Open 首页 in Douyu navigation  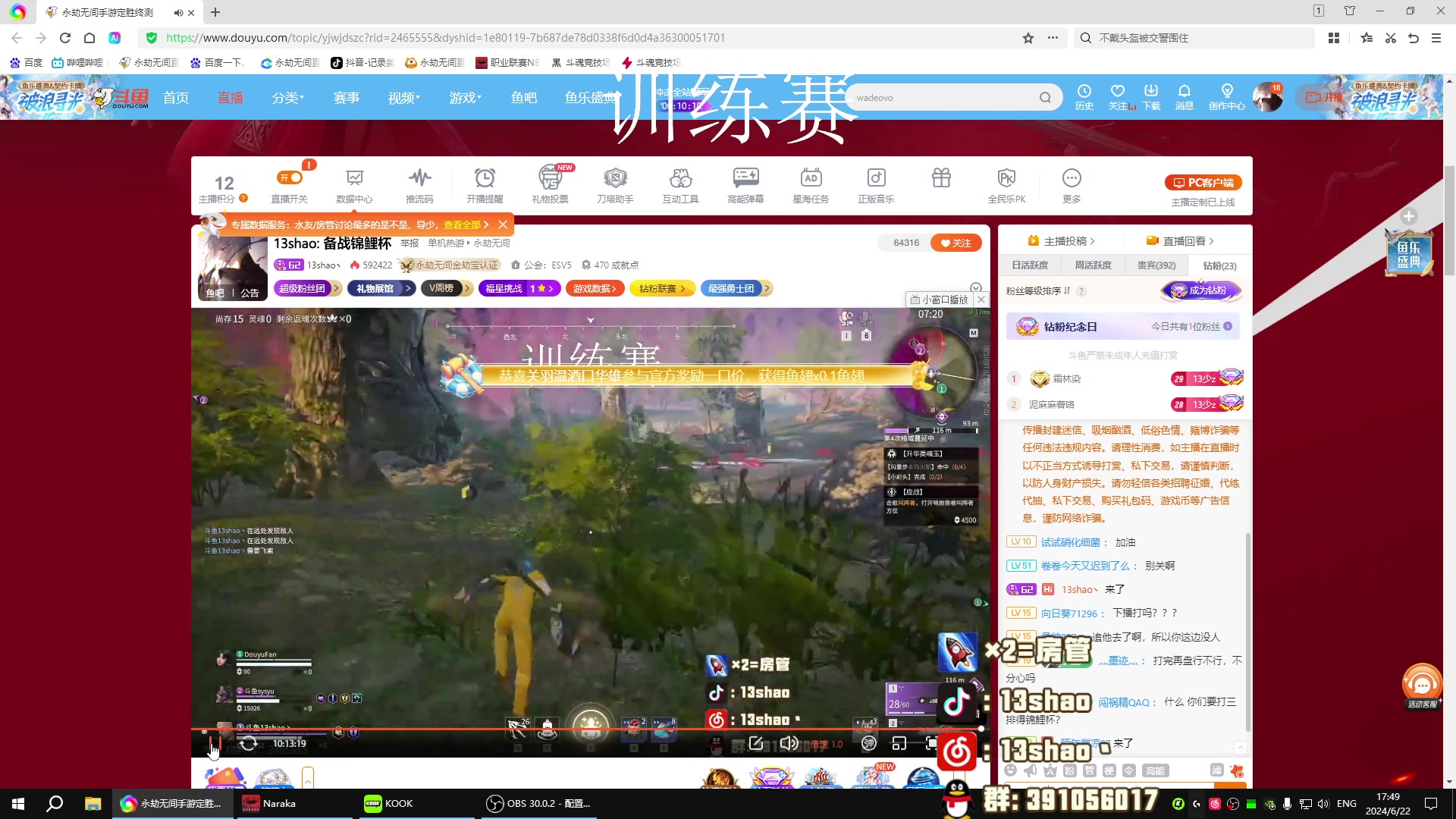176,98
